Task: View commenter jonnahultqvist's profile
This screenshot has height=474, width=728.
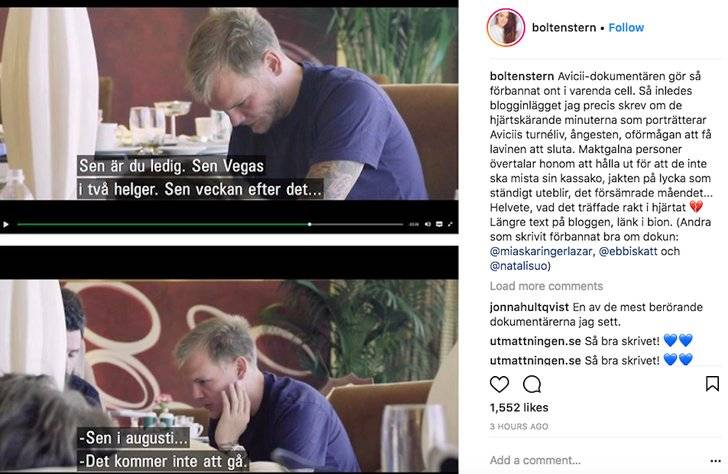Action: (x=529, y=307)
